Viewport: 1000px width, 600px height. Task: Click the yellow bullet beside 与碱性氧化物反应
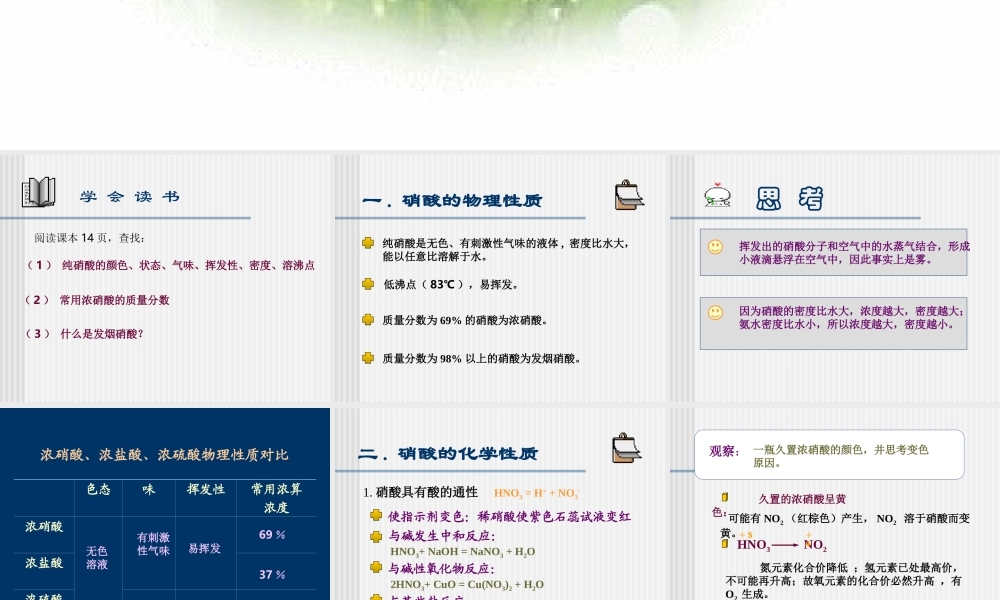click(376, 567)
